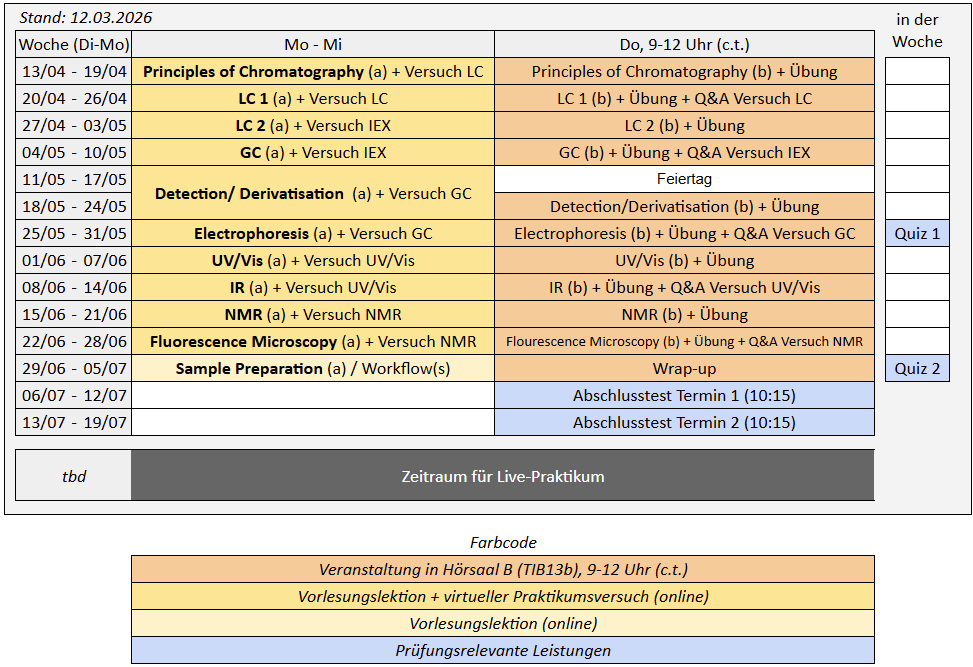Click the Feiertag cell
Image resolution: width=973 pixels, height=667 pixels.
(x=684, y=179)
